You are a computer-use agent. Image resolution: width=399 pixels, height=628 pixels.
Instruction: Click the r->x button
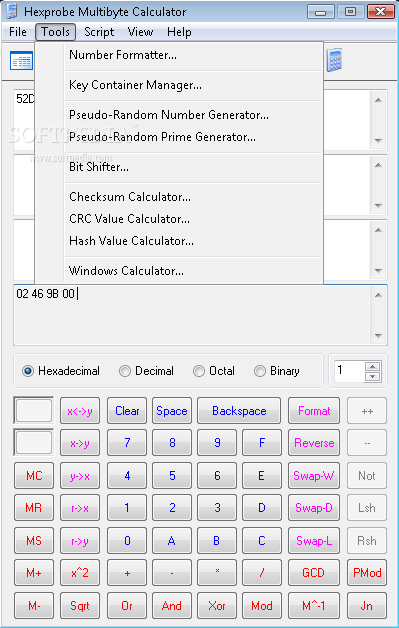click(x=80, y=508)
